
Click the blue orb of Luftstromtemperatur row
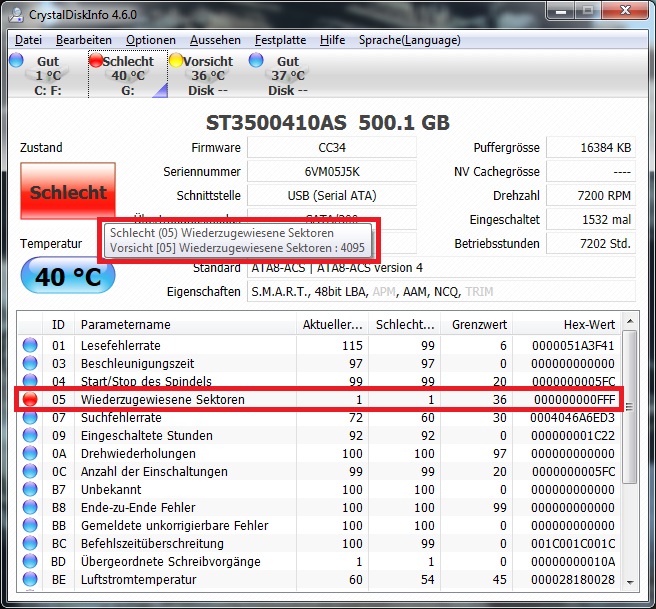tap(30, 579)
